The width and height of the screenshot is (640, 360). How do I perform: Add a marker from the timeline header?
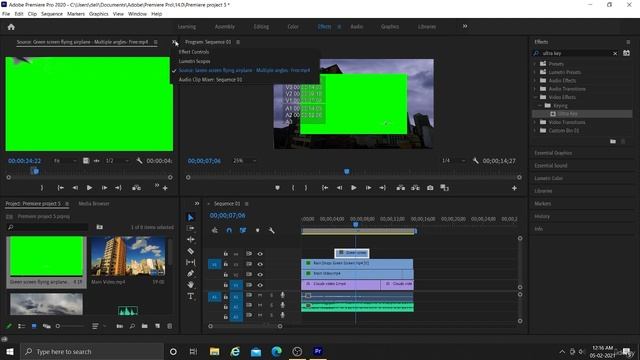tap(258, 231)
